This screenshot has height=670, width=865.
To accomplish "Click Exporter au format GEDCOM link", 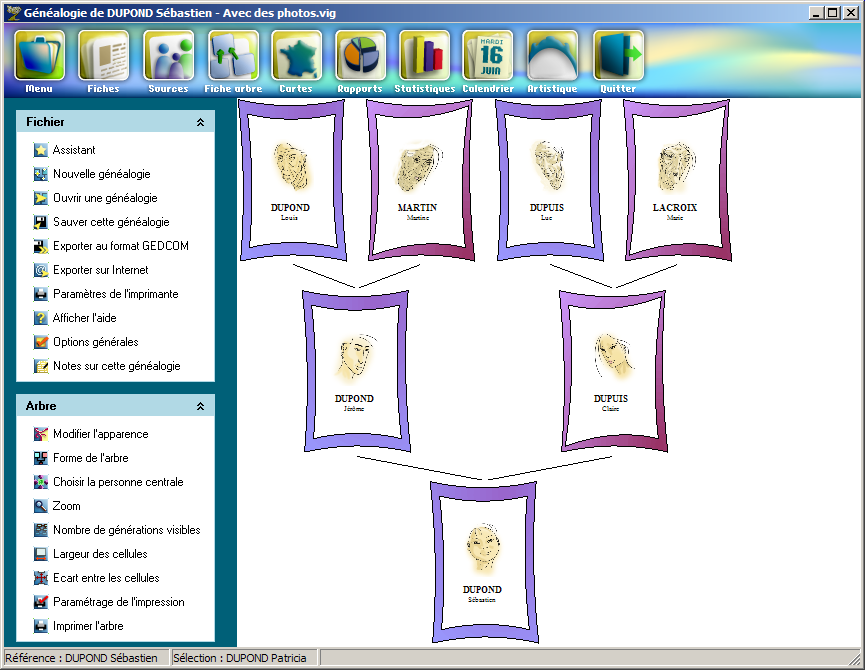I will point(121,246).
